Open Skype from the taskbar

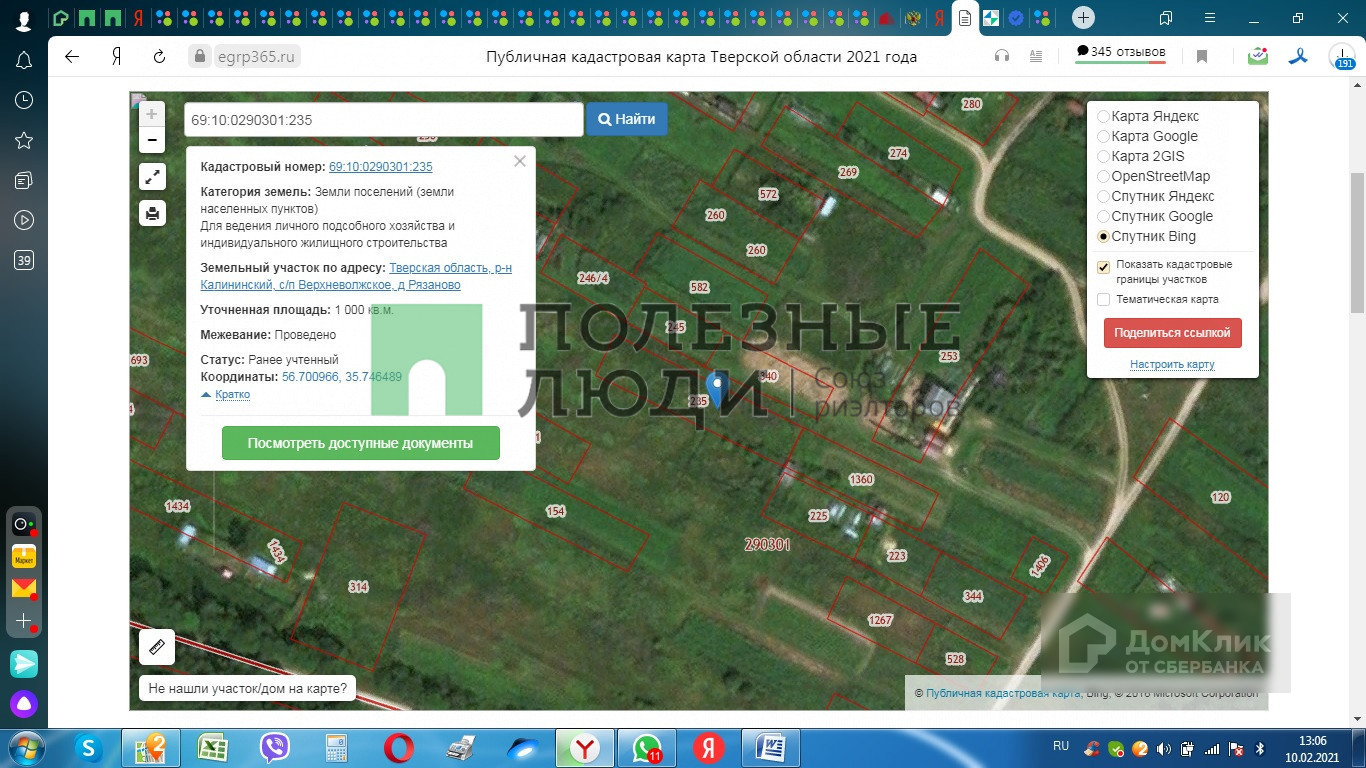(x=89, y=748)
